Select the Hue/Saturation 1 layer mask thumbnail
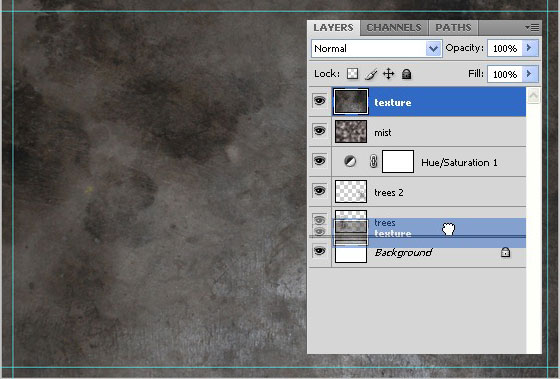The height and width of the screenshot is (379, 560). (x=398, y=161)
